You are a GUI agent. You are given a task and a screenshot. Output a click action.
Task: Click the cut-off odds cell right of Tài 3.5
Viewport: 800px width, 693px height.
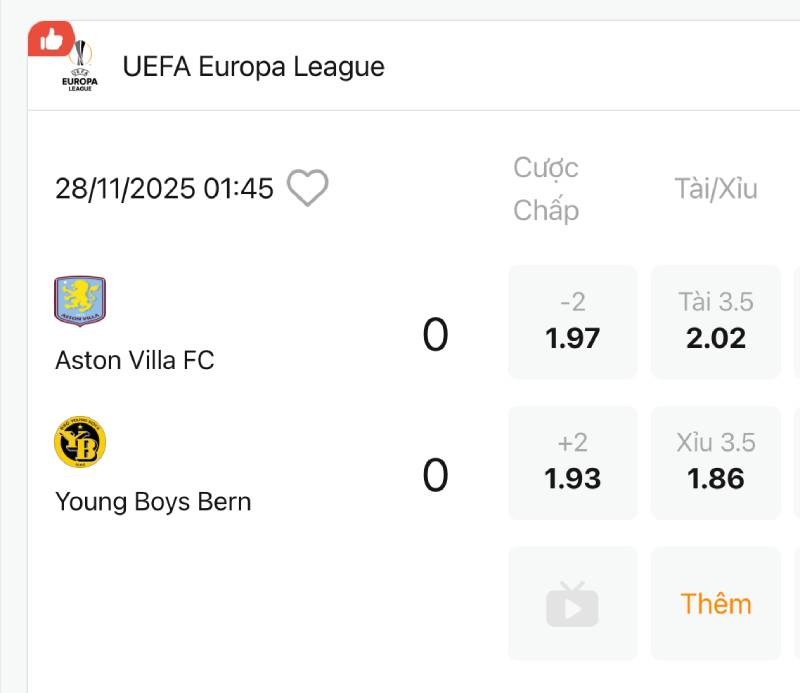(x=796, y=322)
